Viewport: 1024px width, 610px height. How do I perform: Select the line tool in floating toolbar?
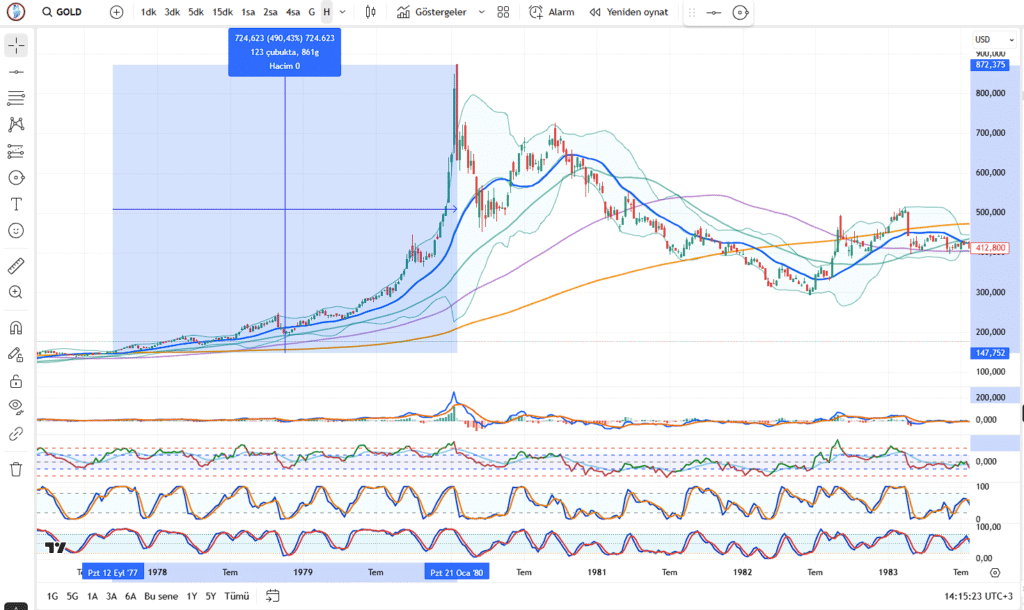coord(714,12)
